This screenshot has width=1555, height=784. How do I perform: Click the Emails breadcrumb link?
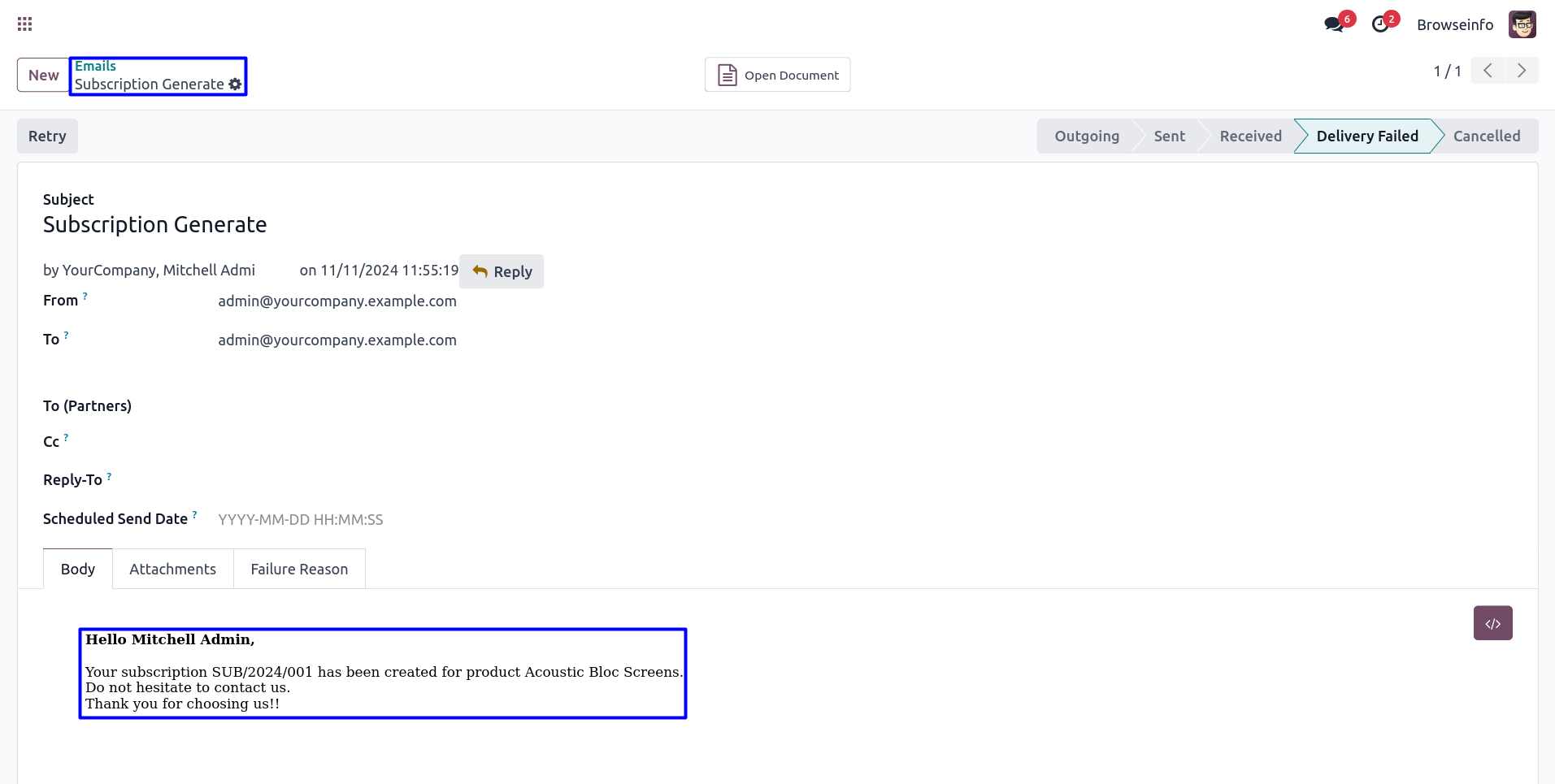tap(96, 66)
